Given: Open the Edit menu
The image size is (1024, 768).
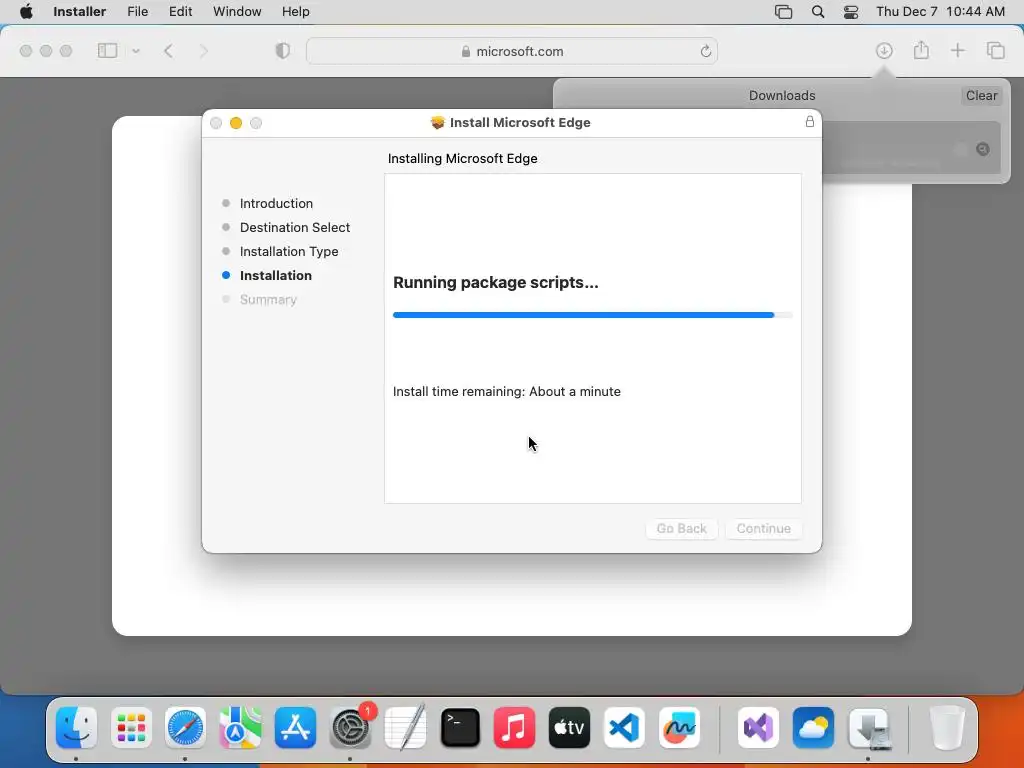Looking at the screenshot, I should pyautogui.click(x=180, y=12).
